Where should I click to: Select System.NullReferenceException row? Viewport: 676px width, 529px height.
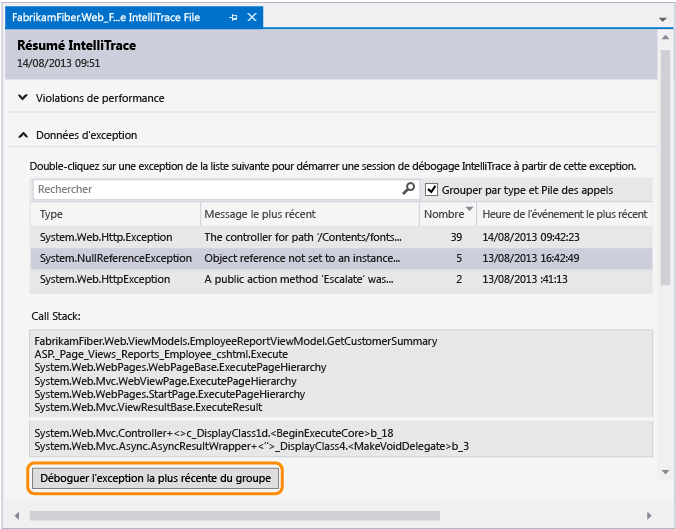click(341, 258)
